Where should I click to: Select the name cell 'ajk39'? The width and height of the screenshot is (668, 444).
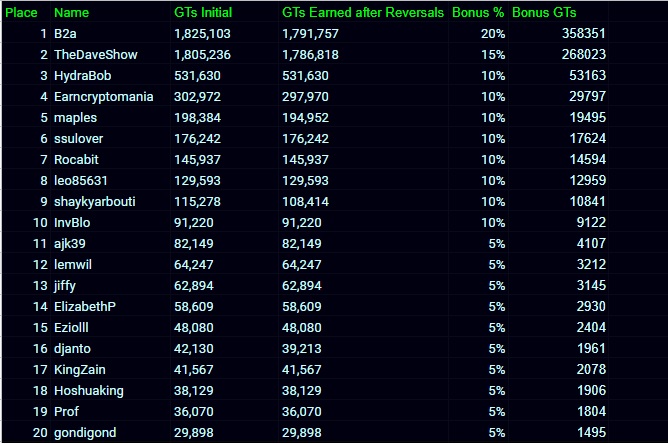(x=70, y=244)
